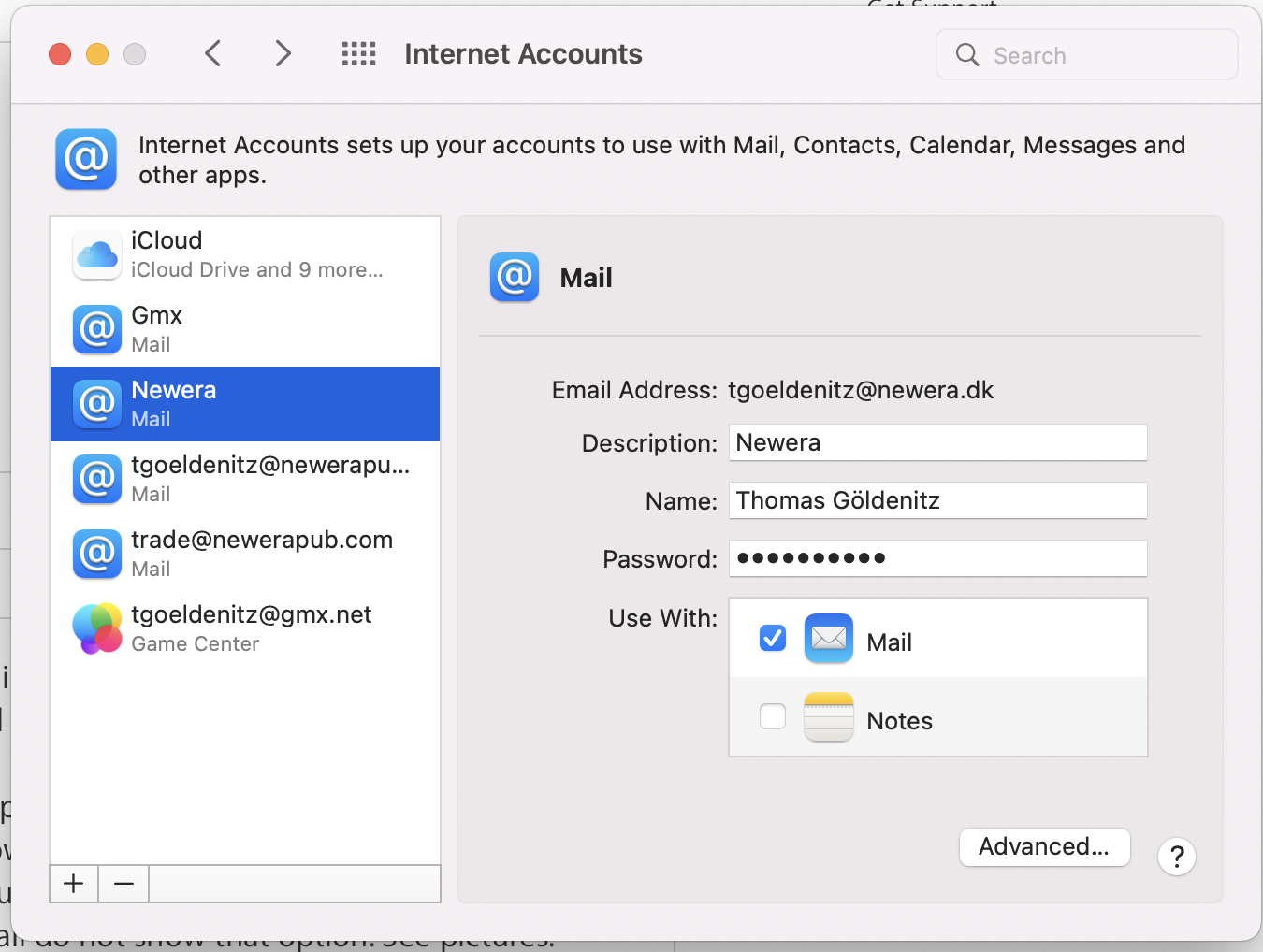Click the Game Center icon for tgoeldenitz@gmx.net
Viewport: 1263px width, 952px height.
[96, 627]
